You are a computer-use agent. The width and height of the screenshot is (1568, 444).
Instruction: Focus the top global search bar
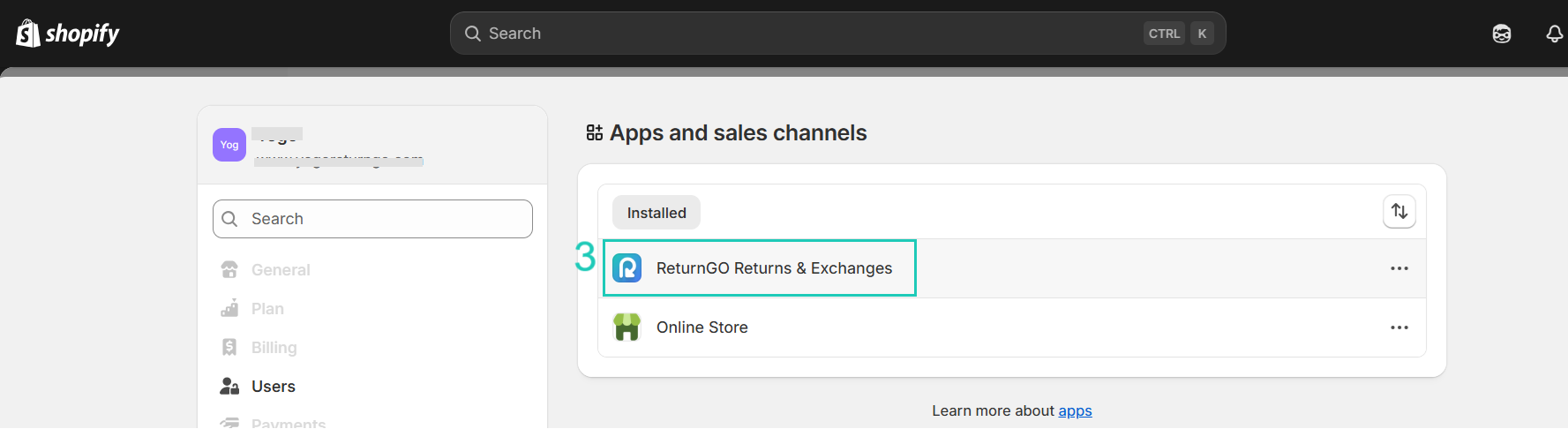837,34
